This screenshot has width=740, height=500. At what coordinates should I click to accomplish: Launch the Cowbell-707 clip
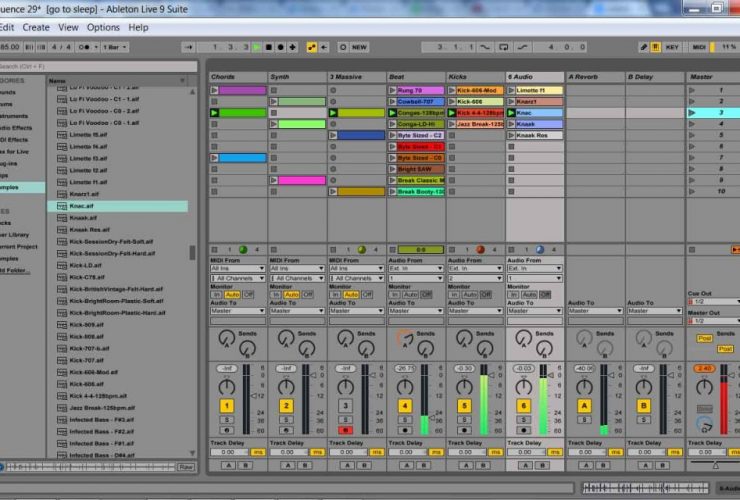393,102
